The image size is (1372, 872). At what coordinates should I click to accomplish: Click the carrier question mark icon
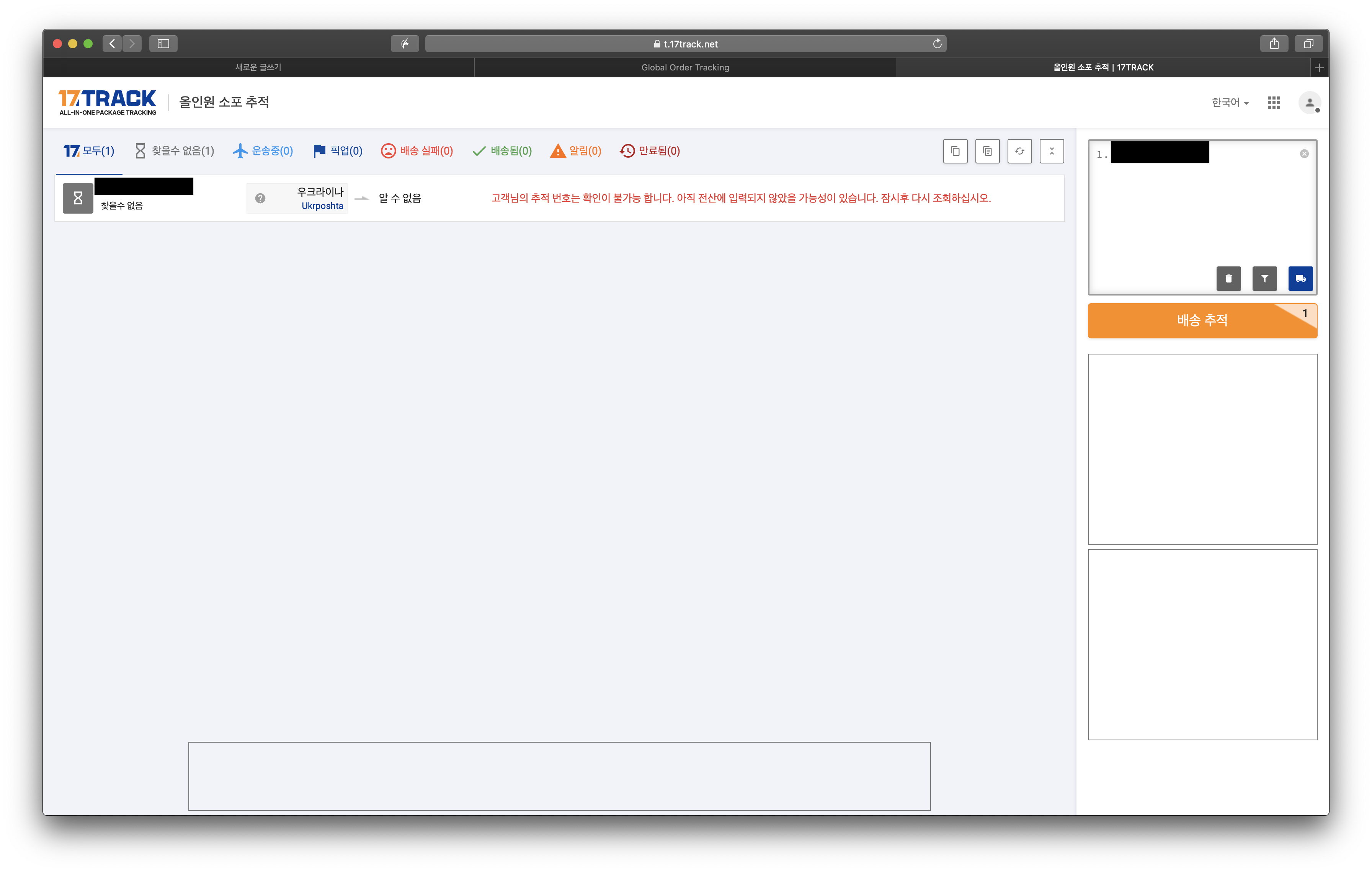[x=260, y=198]
